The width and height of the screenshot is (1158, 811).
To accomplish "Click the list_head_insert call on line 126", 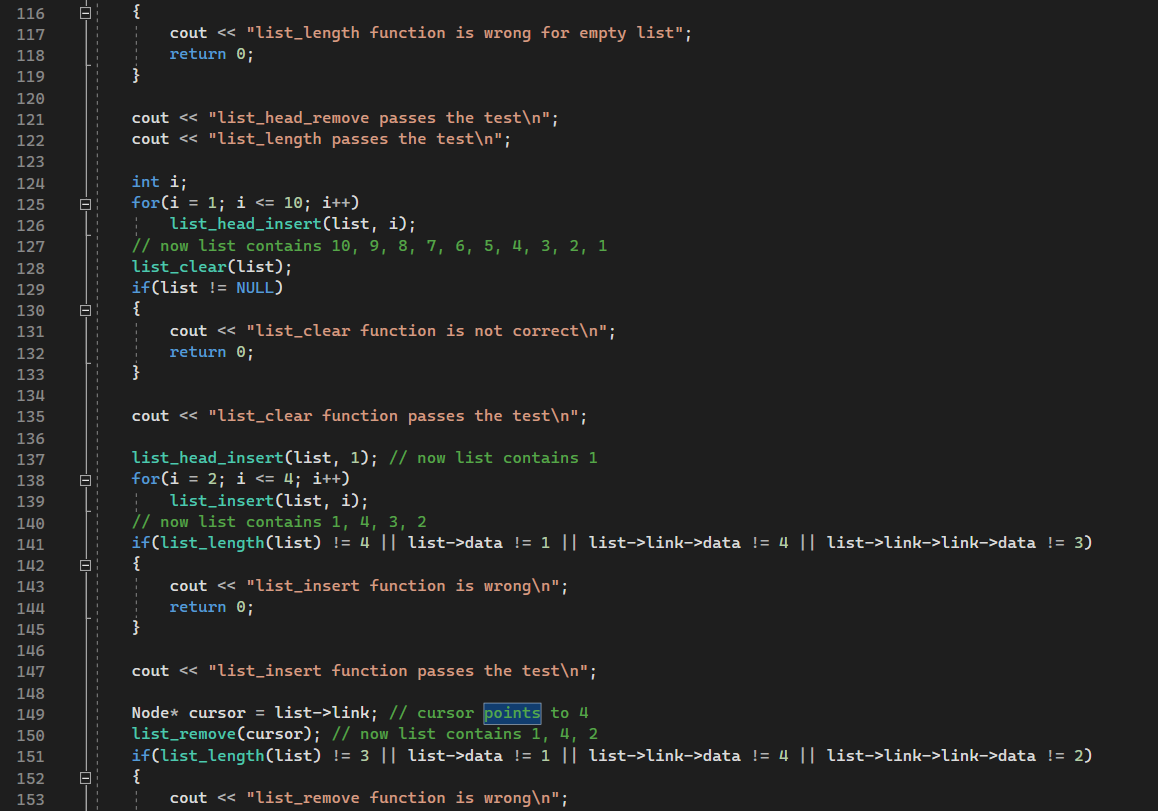I will [x=245, y=224].
